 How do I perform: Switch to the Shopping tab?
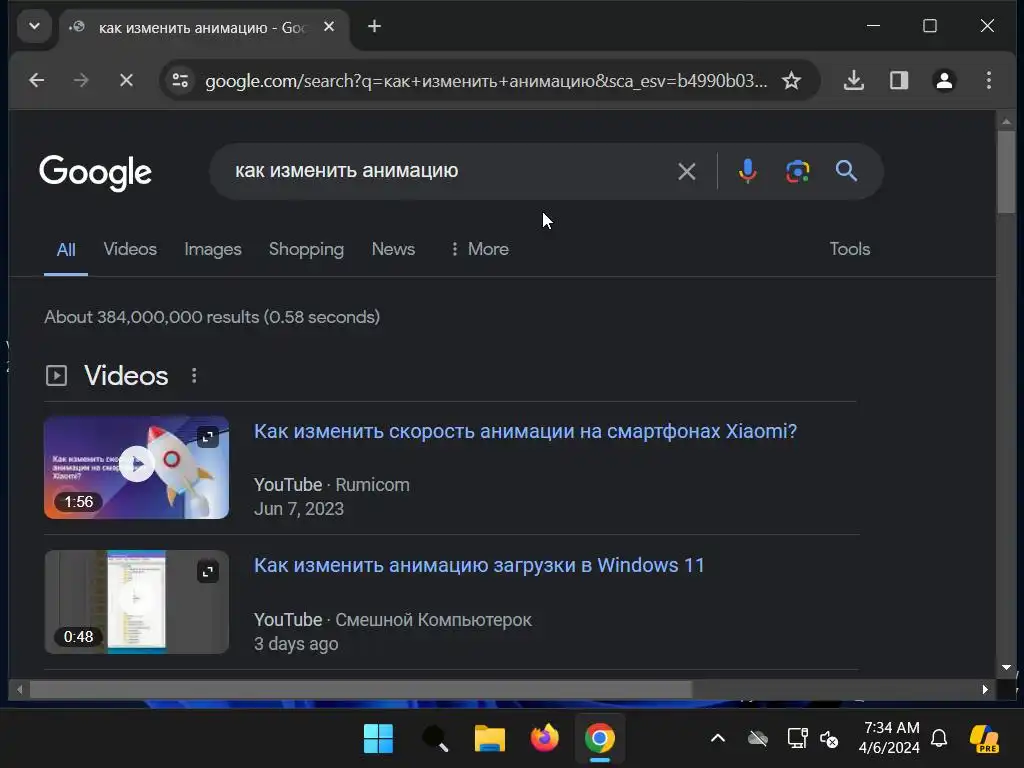306,249
